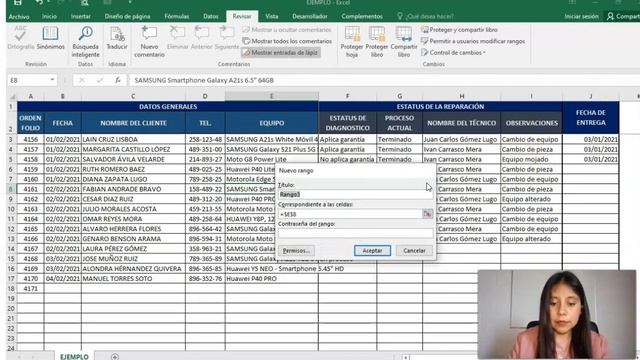This screenshot has height=360, width=640.
Task: Click the FECHA DE ENTREGA header
Action: click(x=591, y=118)
